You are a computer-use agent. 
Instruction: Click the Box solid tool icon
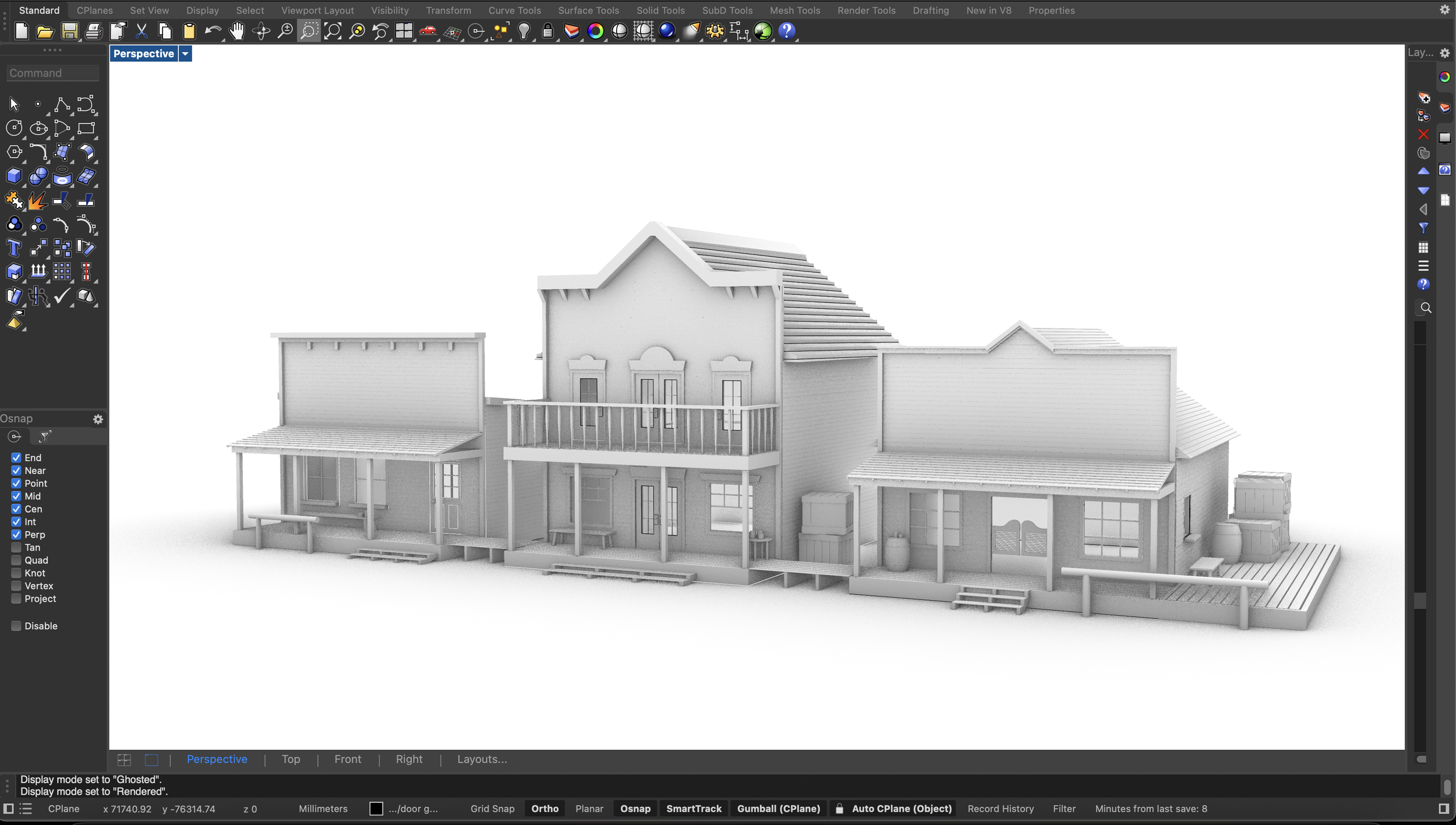click(x=14, y=176)
